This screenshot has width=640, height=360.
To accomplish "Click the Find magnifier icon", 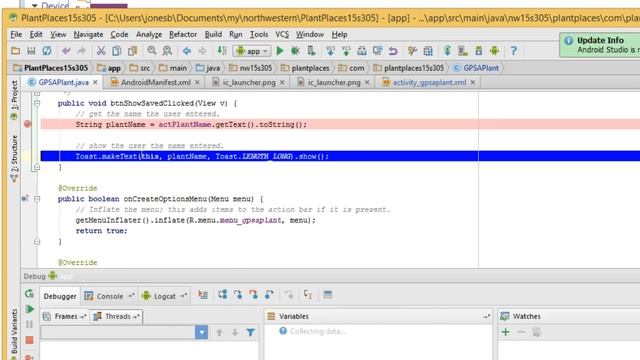I will pos(152,51).
